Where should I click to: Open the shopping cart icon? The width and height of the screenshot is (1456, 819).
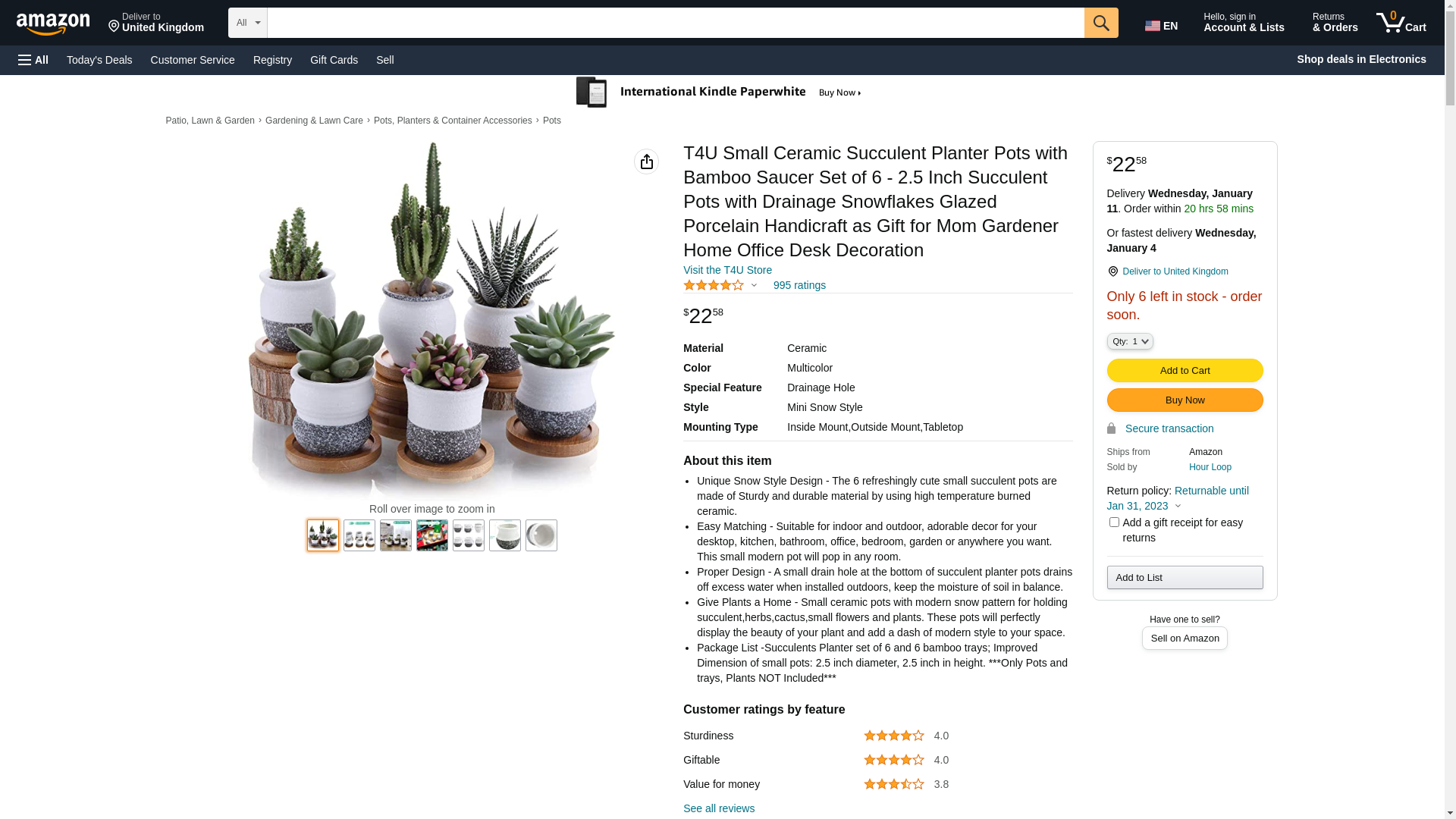[1401, 23]
